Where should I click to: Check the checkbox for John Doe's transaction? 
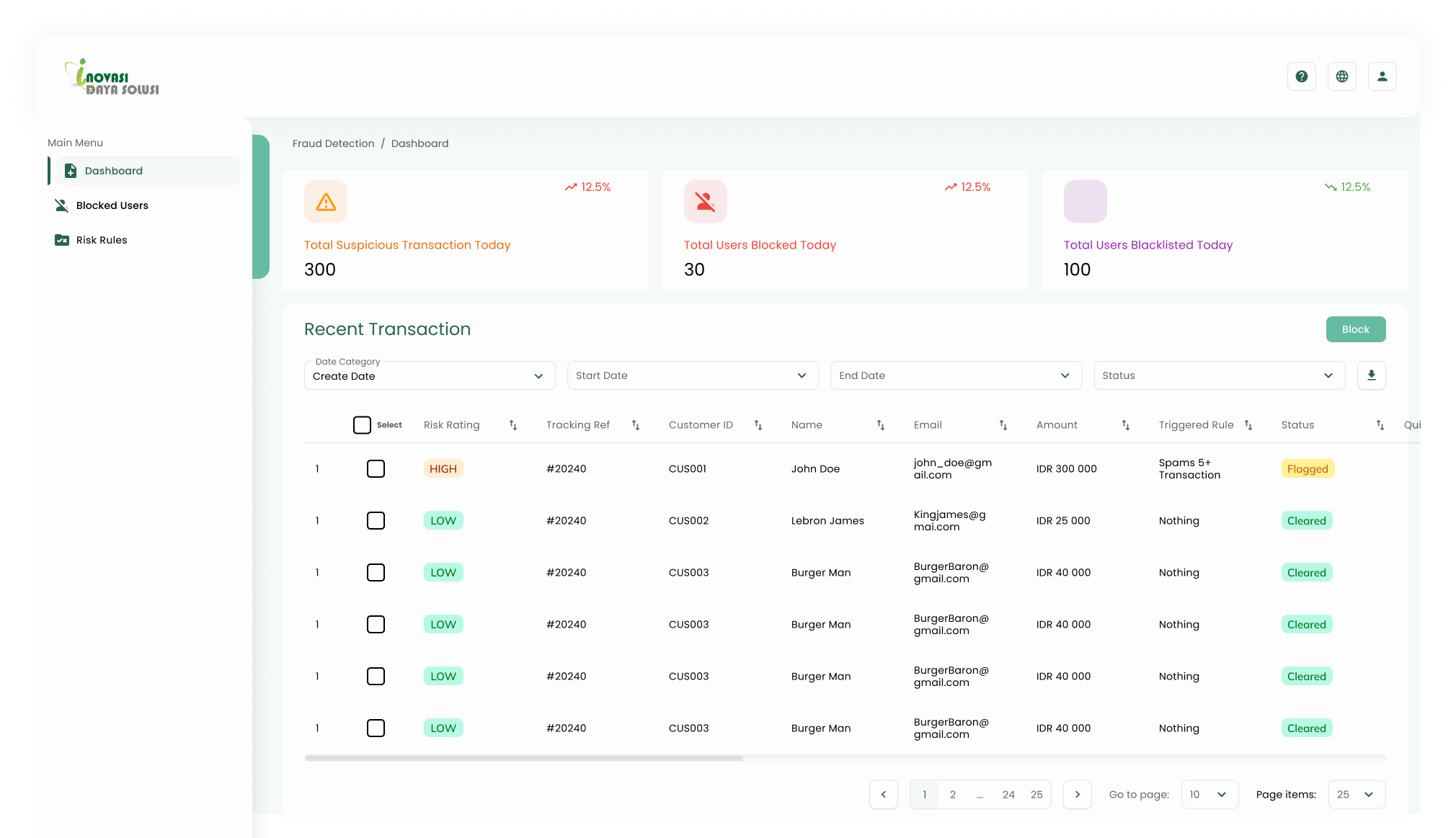(x=376, y=468)
